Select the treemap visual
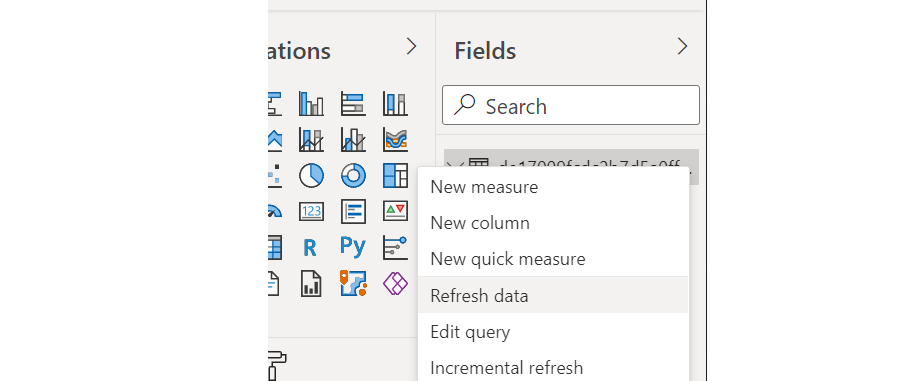Image resolution: width=906 pixels, height=381 pixels. [x=395, y=176]
